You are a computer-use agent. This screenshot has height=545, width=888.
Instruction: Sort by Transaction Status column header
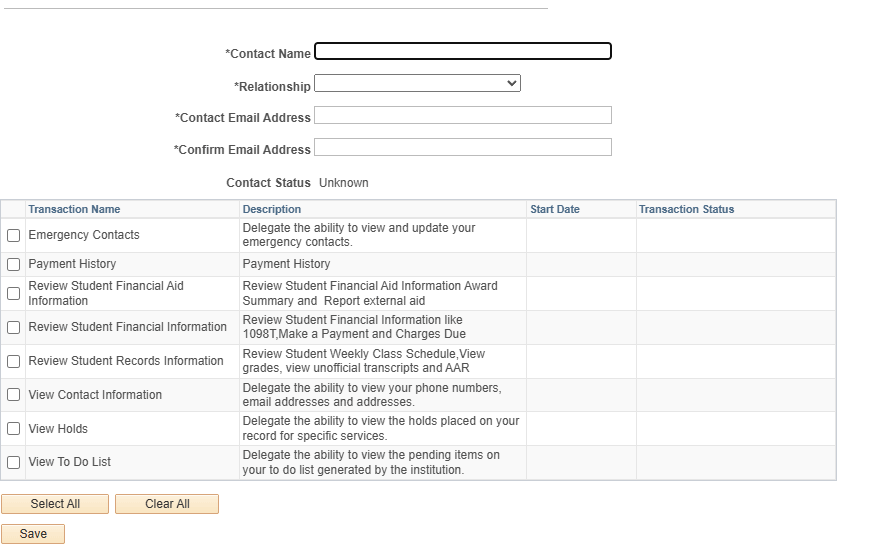coord(686,209)
